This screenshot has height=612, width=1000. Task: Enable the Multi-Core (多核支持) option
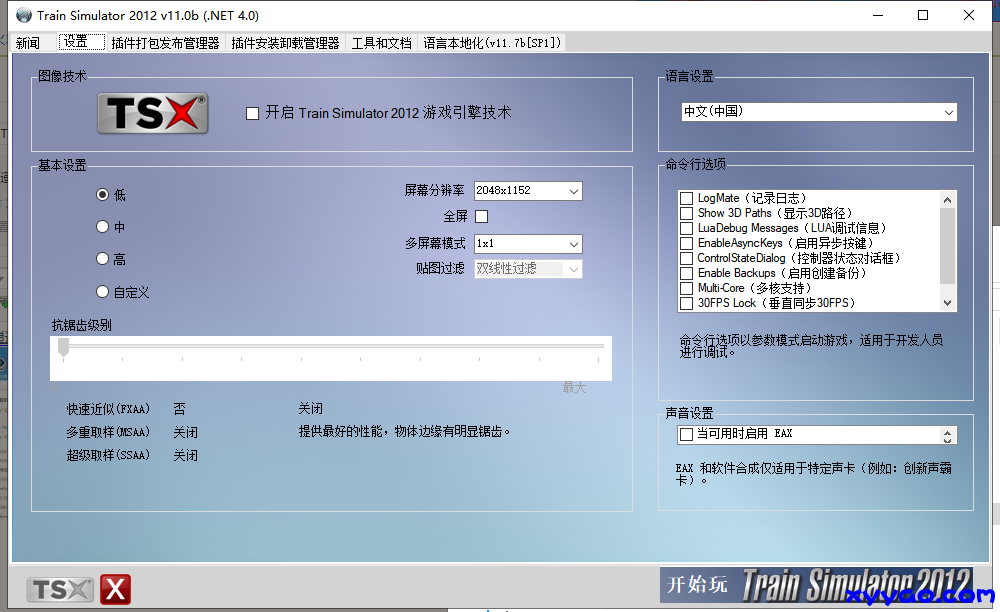pos(686,288)
